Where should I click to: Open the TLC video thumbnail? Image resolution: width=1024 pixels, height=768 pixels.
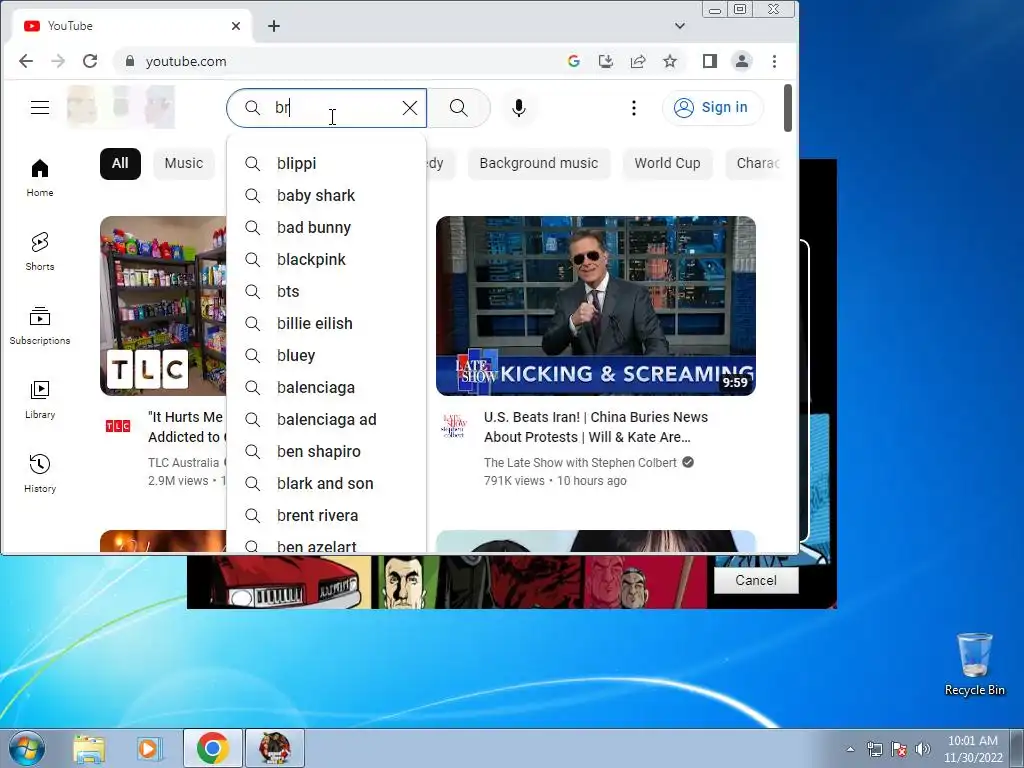163,306
